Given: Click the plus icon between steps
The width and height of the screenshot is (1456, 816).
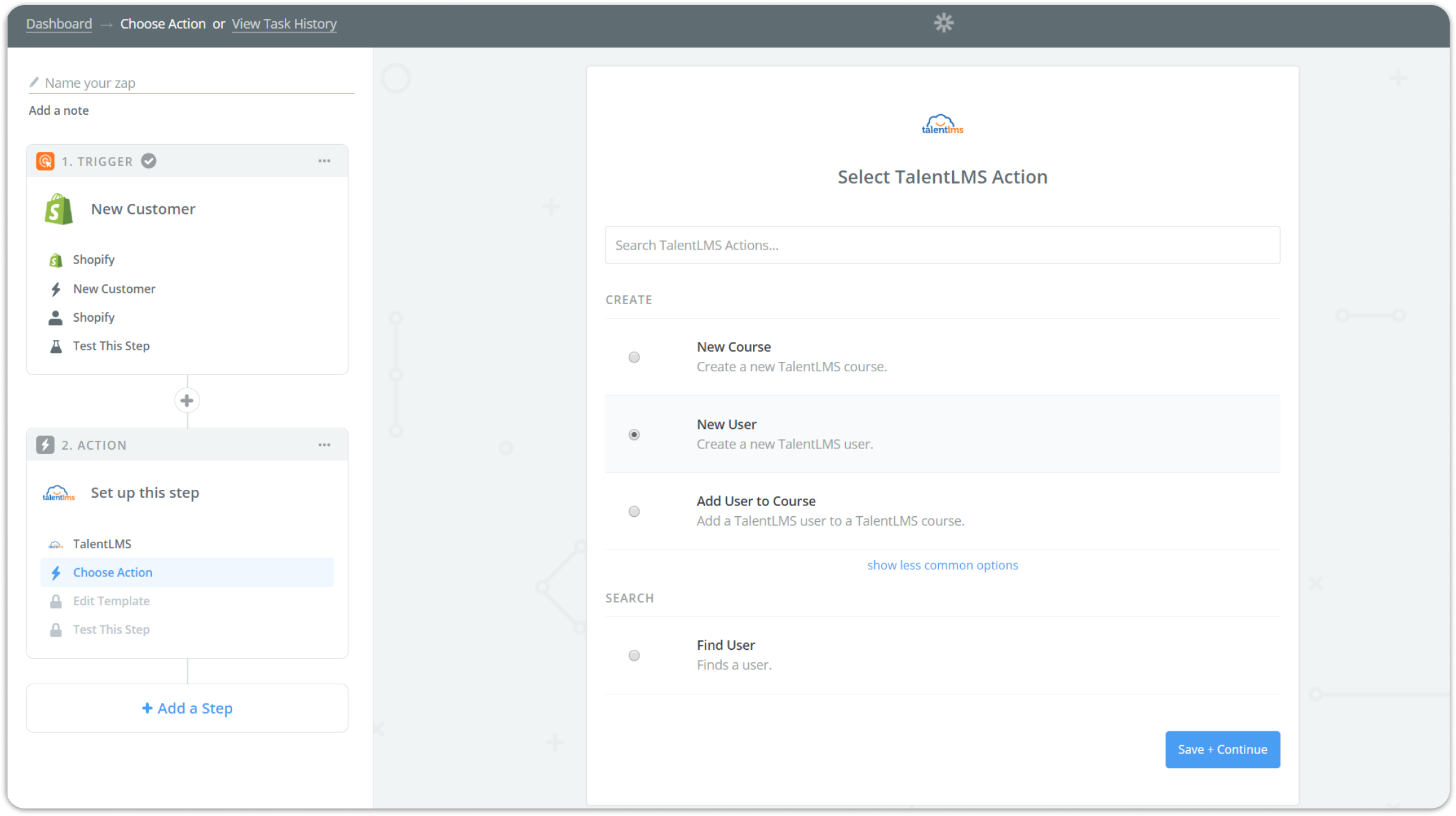Looking at the screenshot, I should click(187, 400).
